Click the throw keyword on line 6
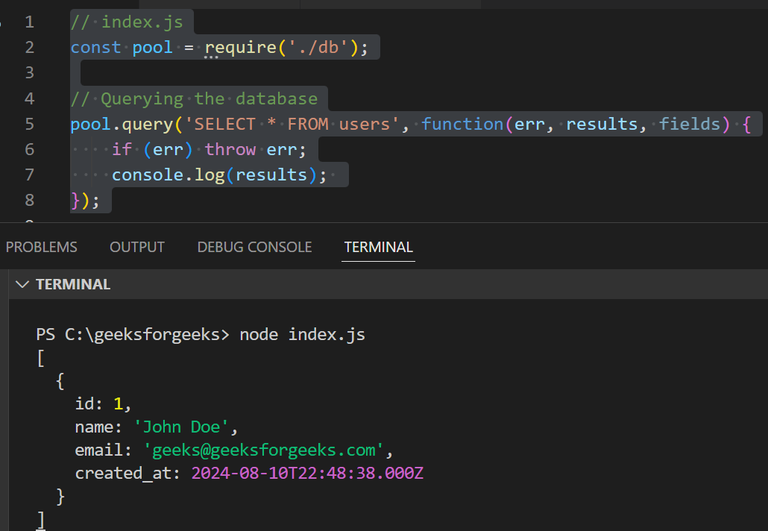This screenshot has width=768, height=531. coord(230,149)
